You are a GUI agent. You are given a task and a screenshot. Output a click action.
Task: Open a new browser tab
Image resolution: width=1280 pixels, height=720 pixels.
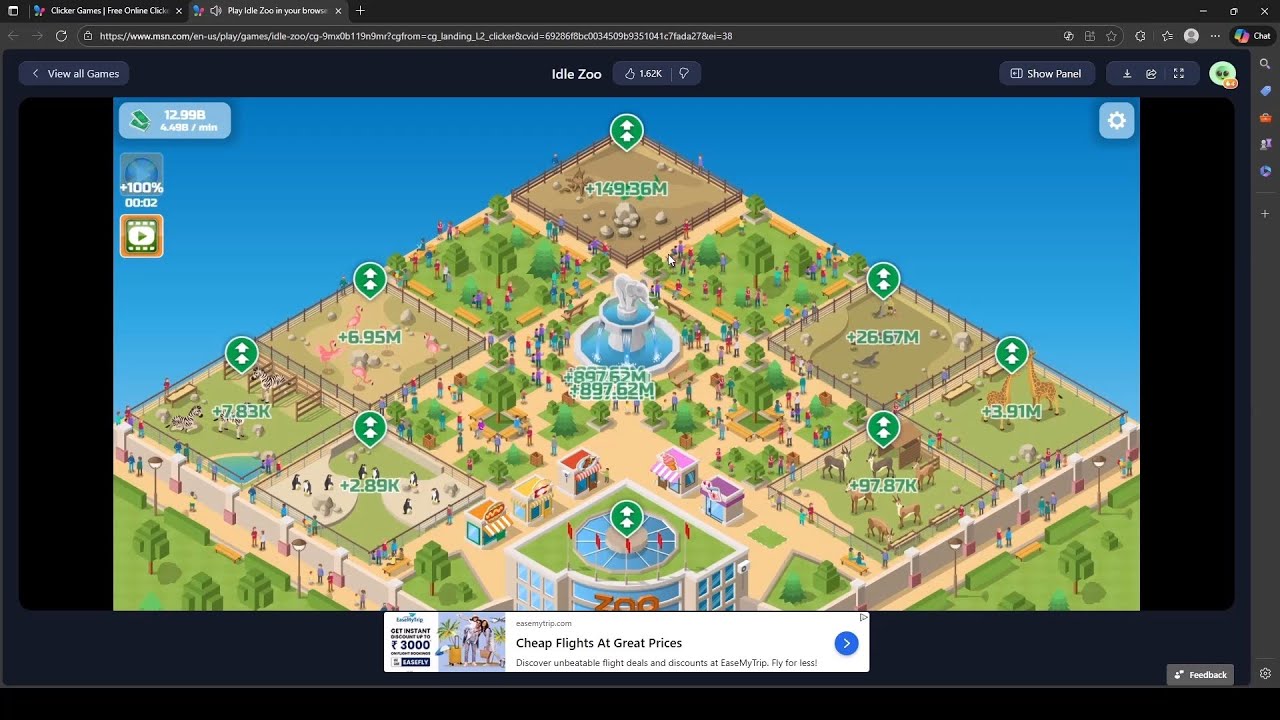coord(360,10)
